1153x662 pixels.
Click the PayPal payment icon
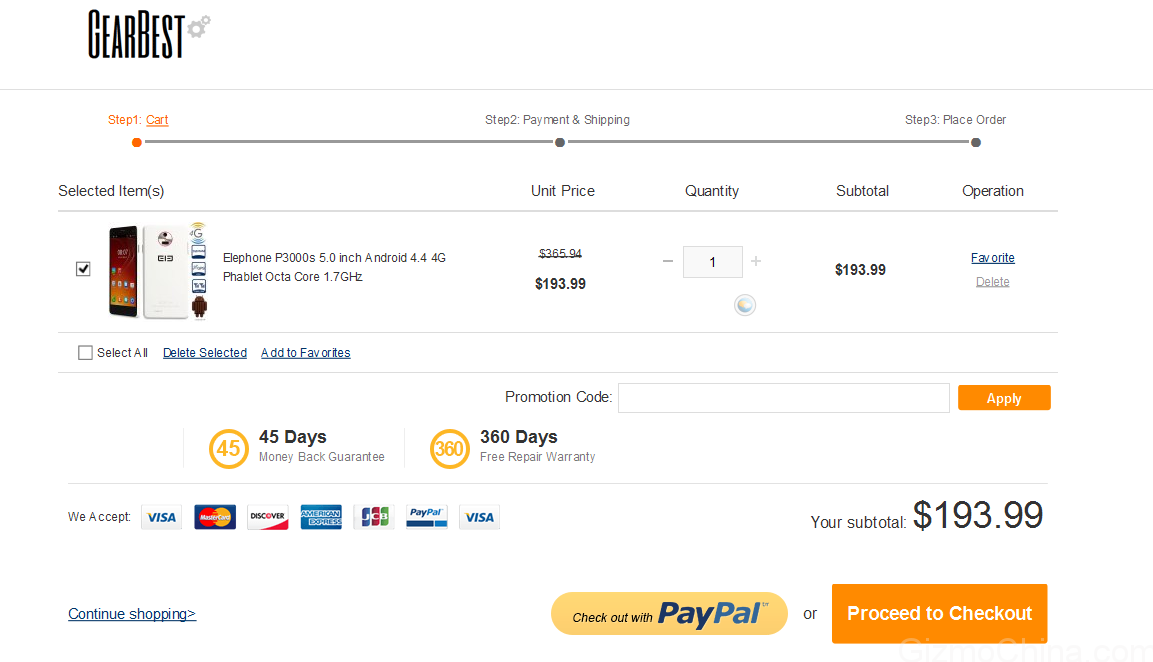(x=427, y=517)
